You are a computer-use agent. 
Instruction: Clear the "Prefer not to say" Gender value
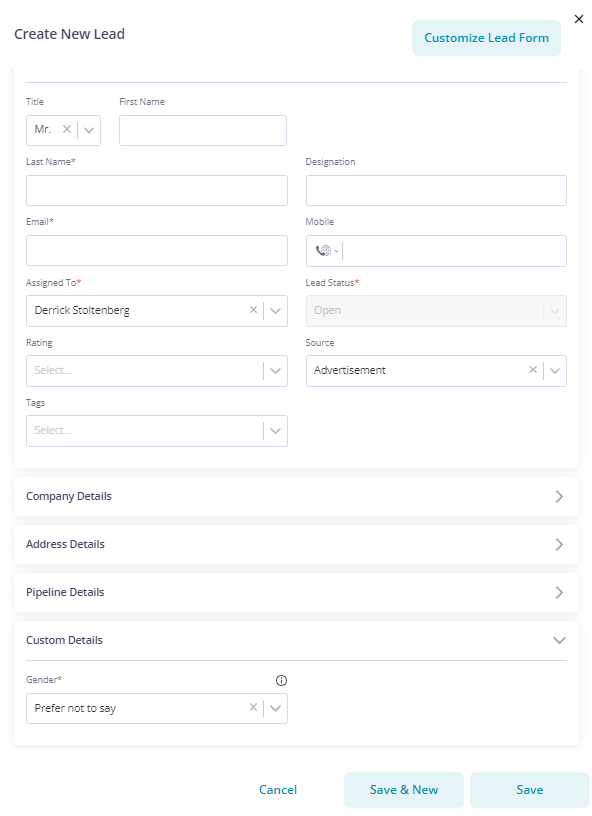click(252, 707)
